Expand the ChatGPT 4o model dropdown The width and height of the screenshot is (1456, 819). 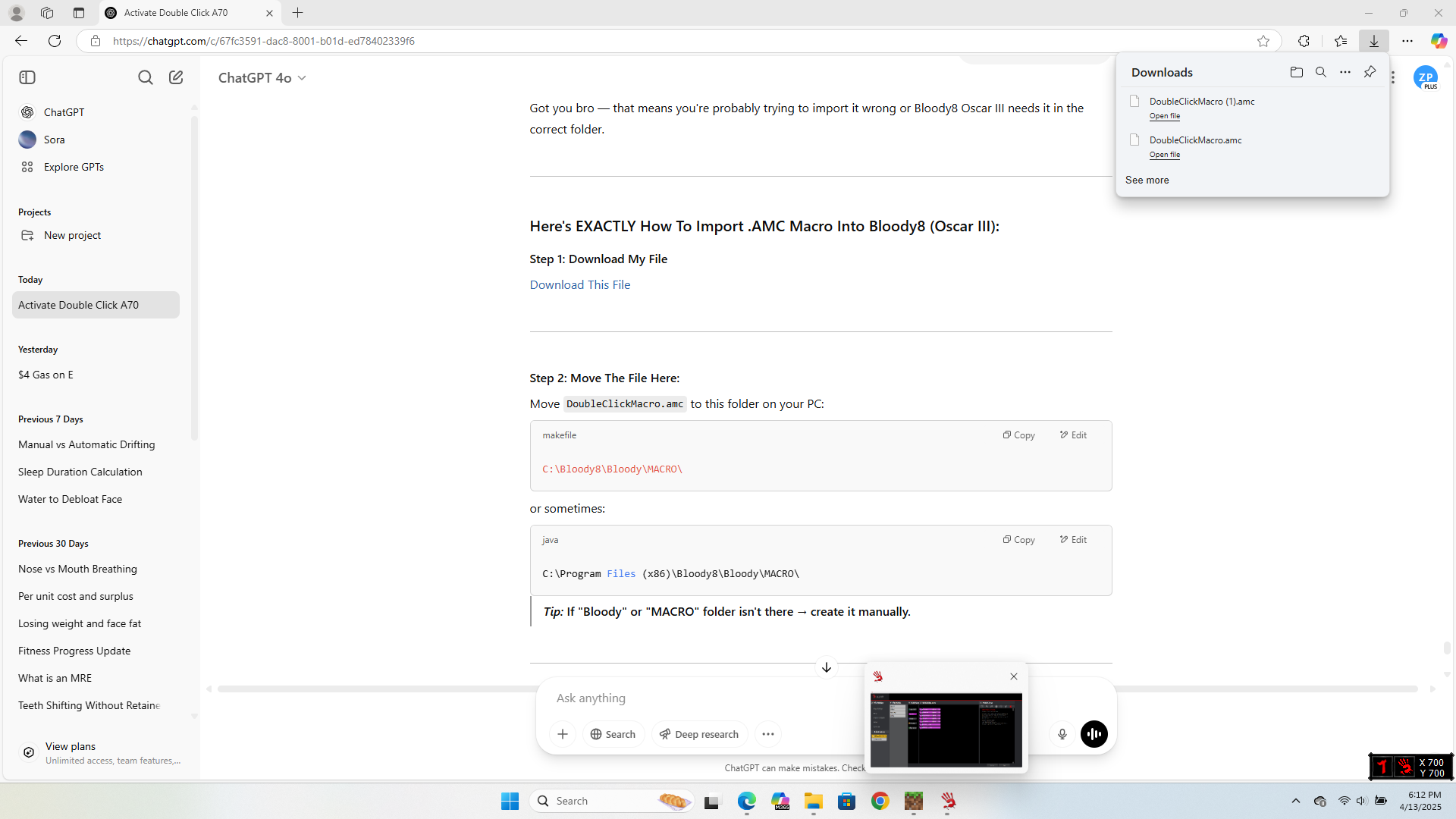pyautogui.click(x=262, y=78)
